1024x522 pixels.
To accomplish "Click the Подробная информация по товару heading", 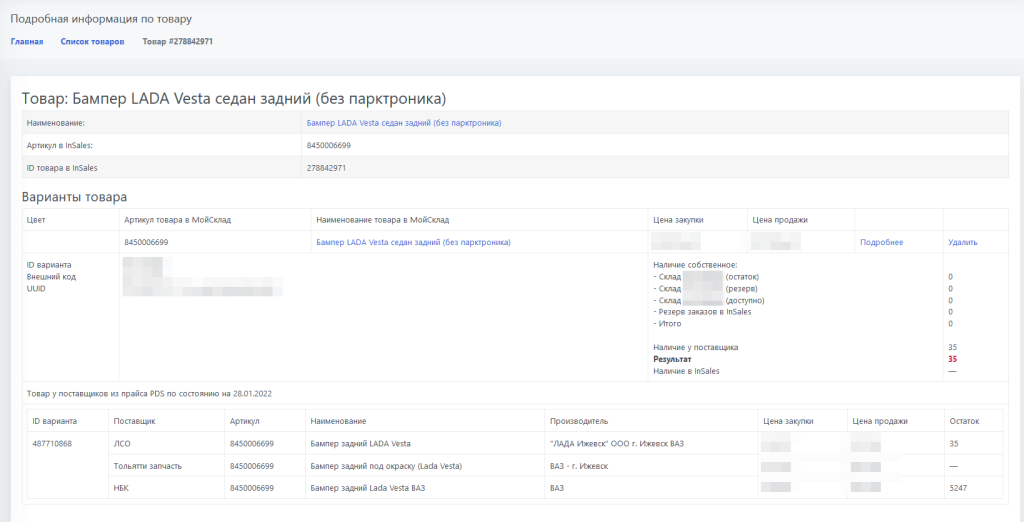I will 101,19.
